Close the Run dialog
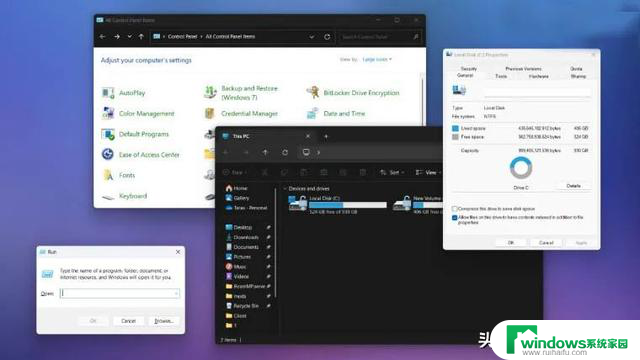Screen dimensions: 640x360 [178, 252]
